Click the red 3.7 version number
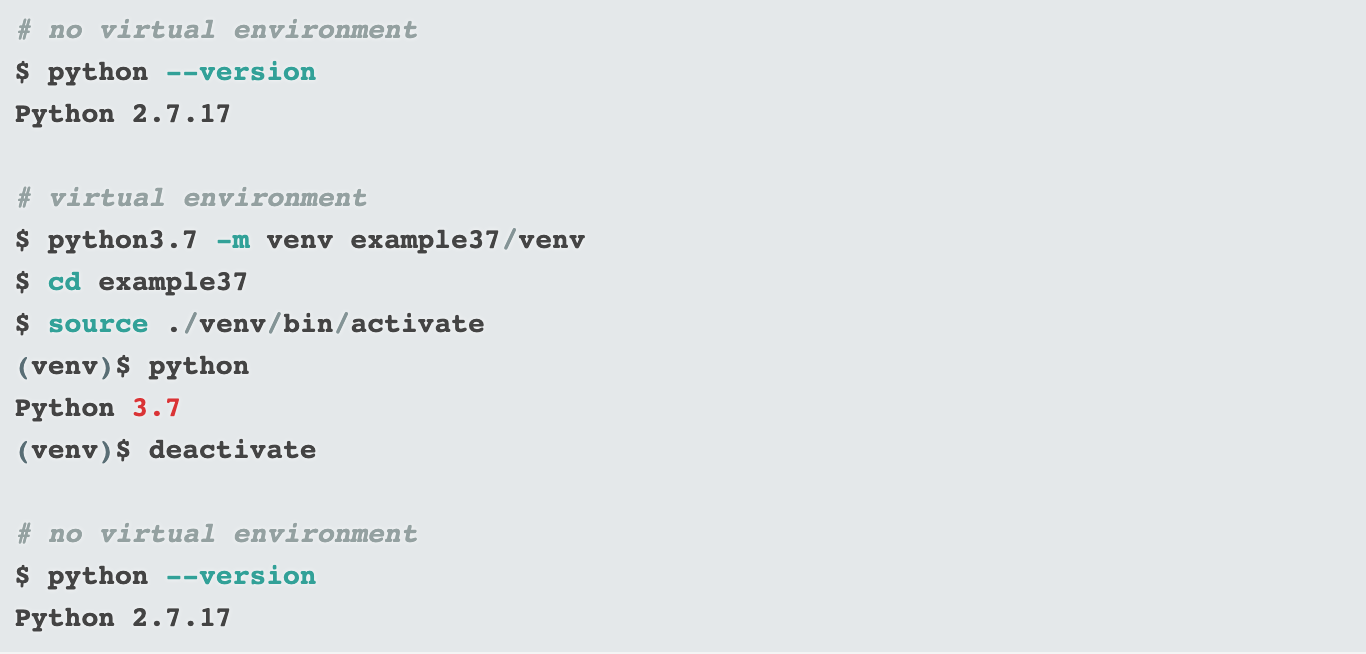 (157, 408)
